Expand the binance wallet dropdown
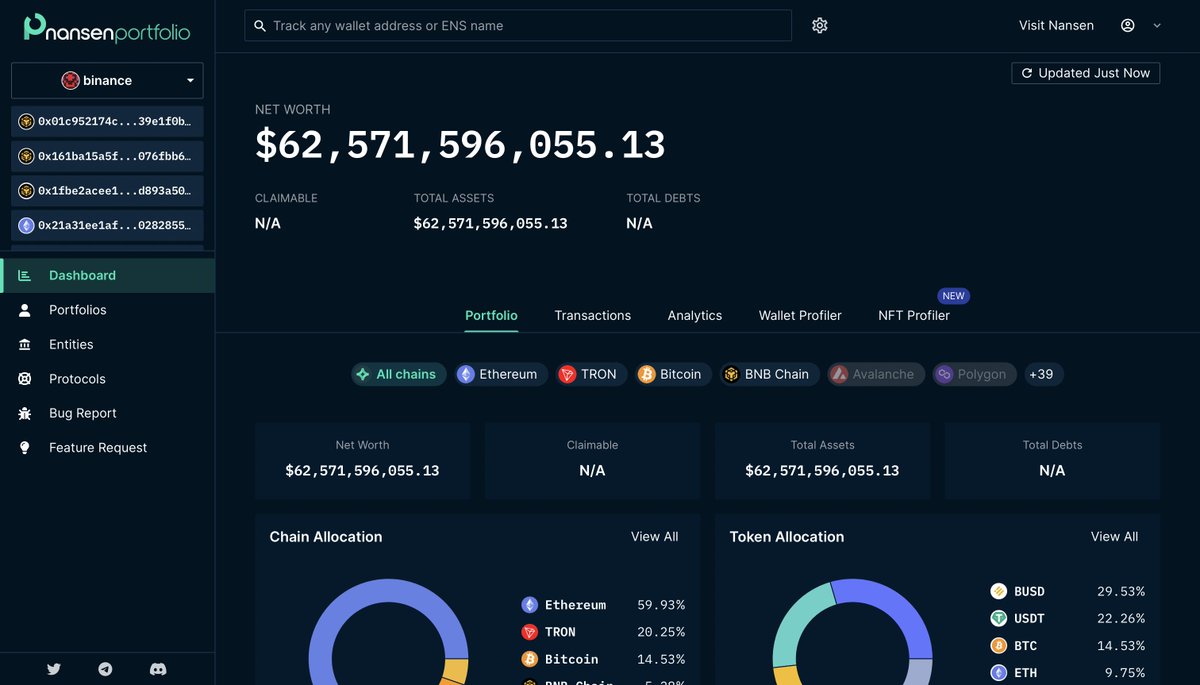 click(106, 80)
